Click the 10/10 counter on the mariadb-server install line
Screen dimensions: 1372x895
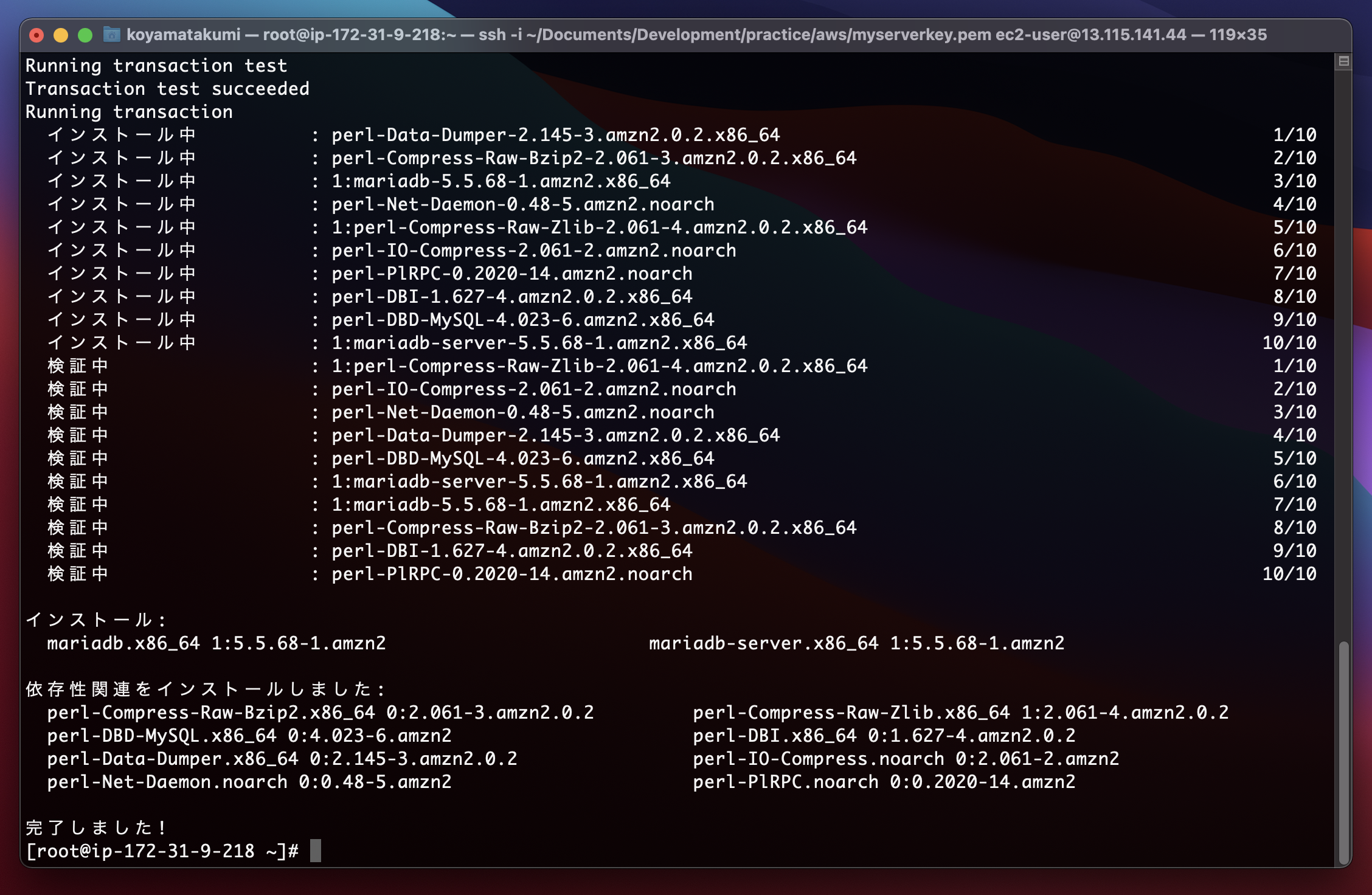pyautogui.click(x=1289, y=343)
